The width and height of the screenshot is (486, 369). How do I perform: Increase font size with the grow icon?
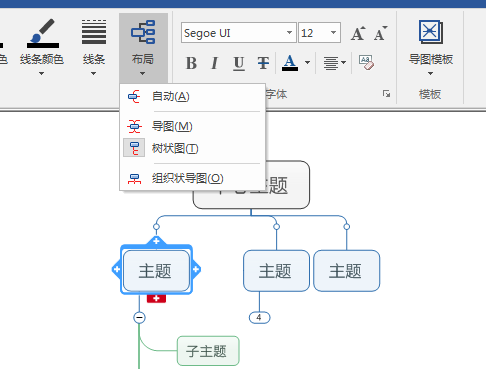(x=358, y=33)
